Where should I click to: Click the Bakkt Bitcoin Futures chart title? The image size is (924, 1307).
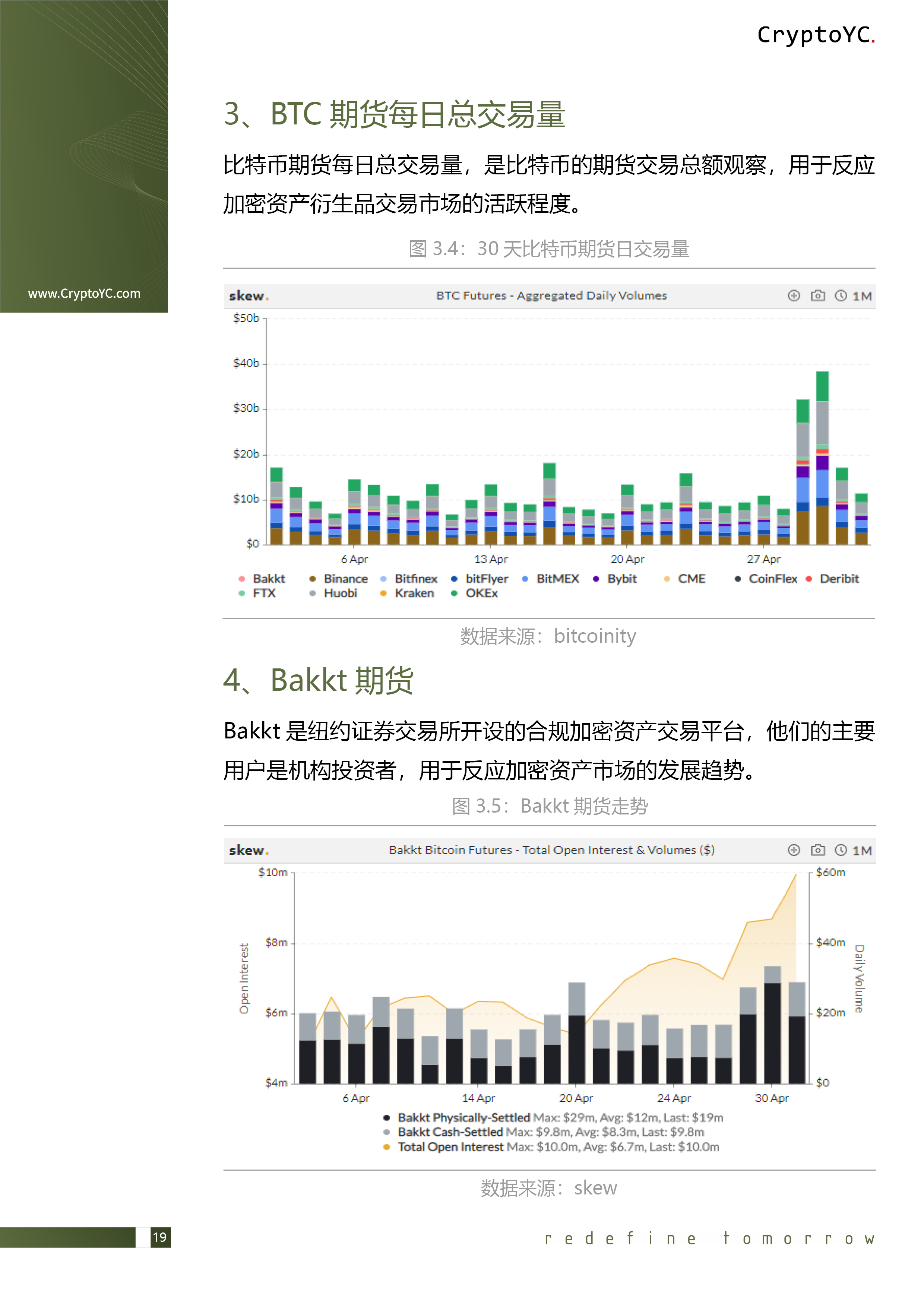(551, 850)
